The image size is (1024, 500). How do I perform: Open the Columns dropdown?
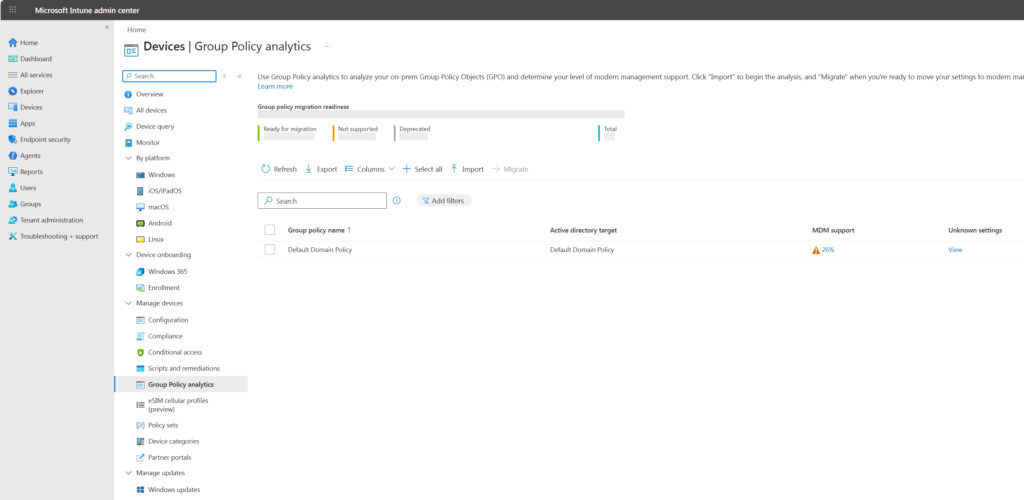point(370,169)
